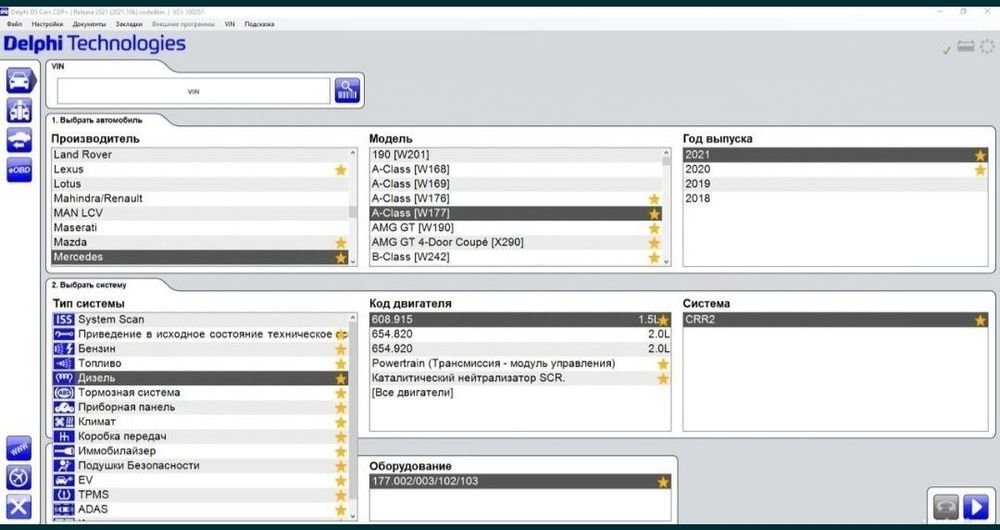
Task: Click the green checkmark status icon
Action: coord(947,50)
